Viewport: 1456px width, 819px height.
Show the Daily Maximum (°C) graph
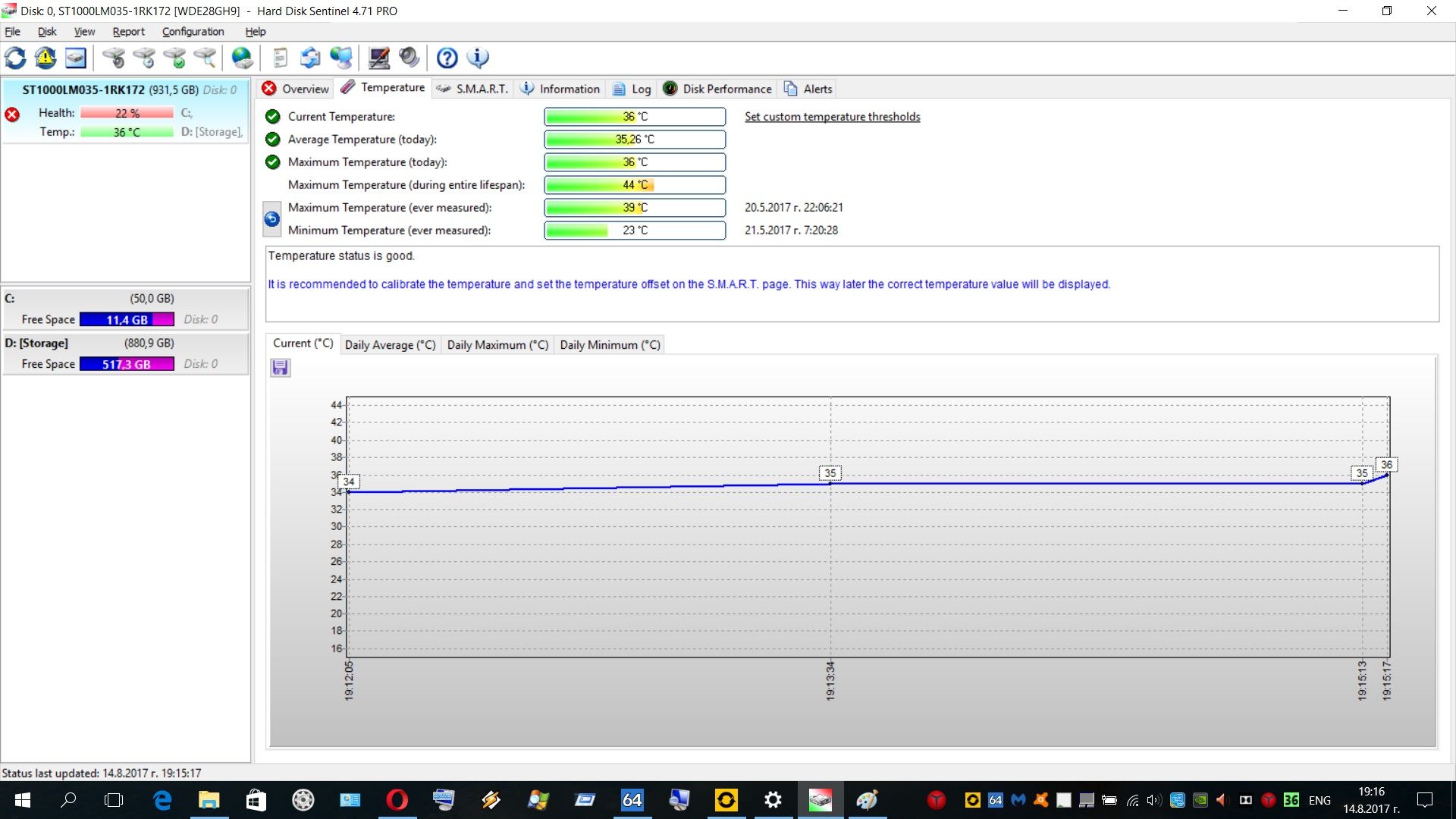pos(497,345)
